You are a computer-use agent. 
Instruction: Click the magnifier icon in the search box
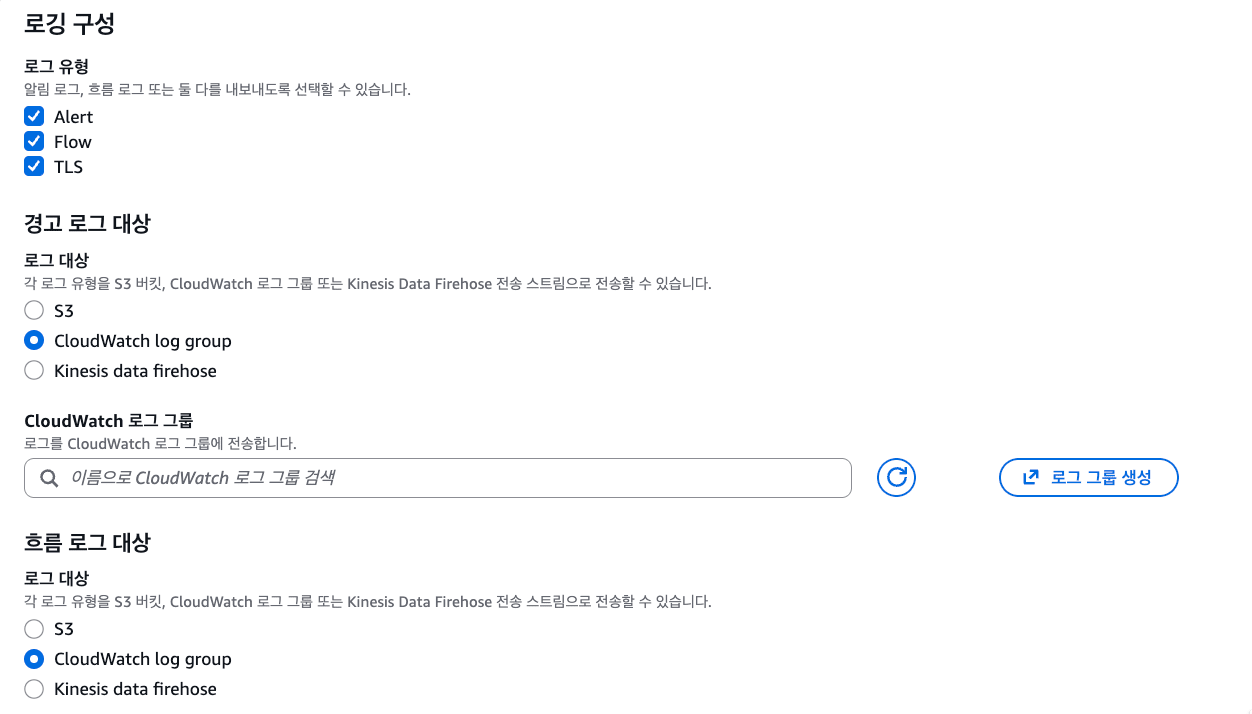pyautogui.click(x=49, y=478)
